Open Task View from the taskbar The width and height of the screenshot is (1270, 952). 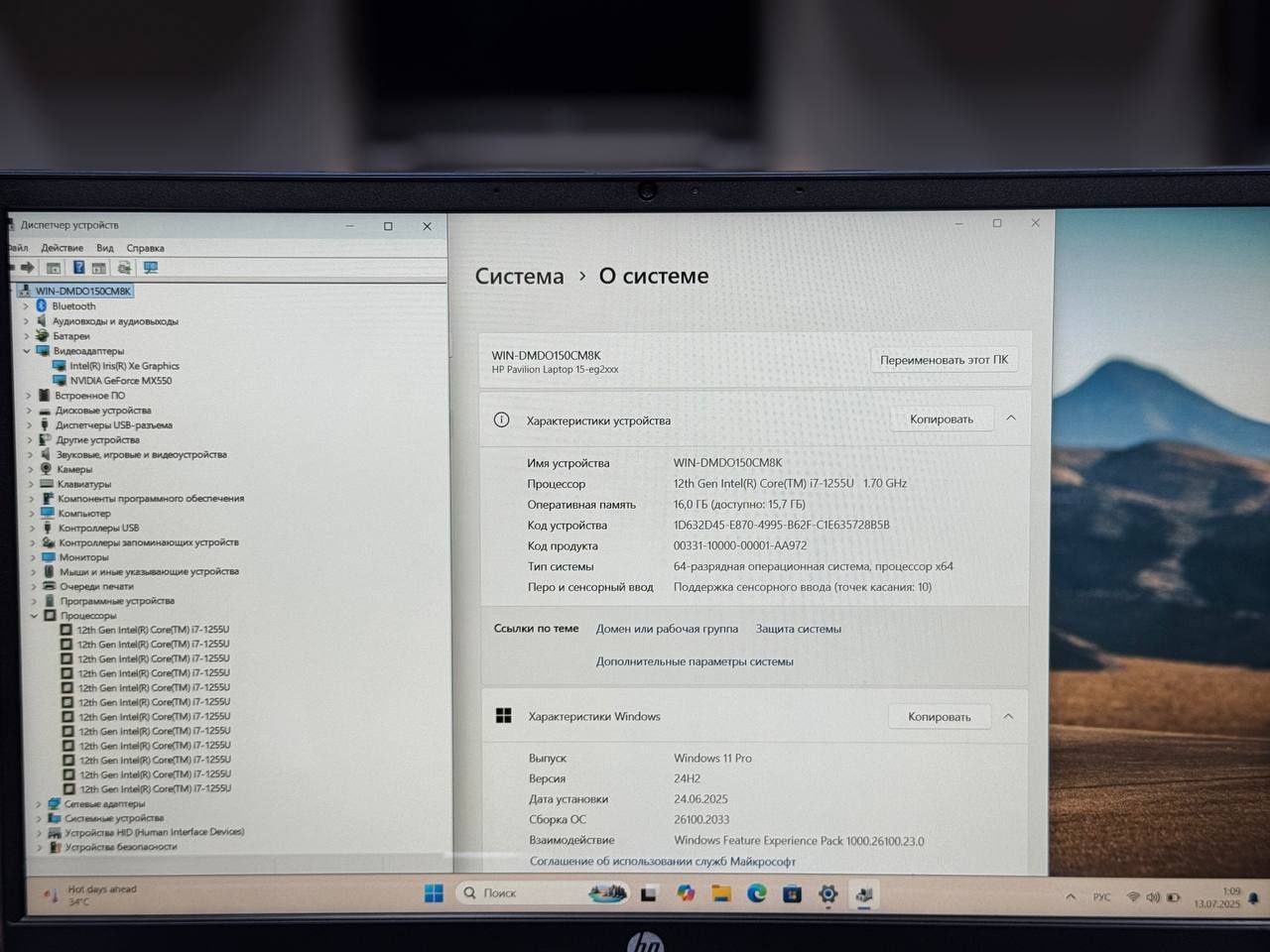pyautogui.click(x=649, y=893)
